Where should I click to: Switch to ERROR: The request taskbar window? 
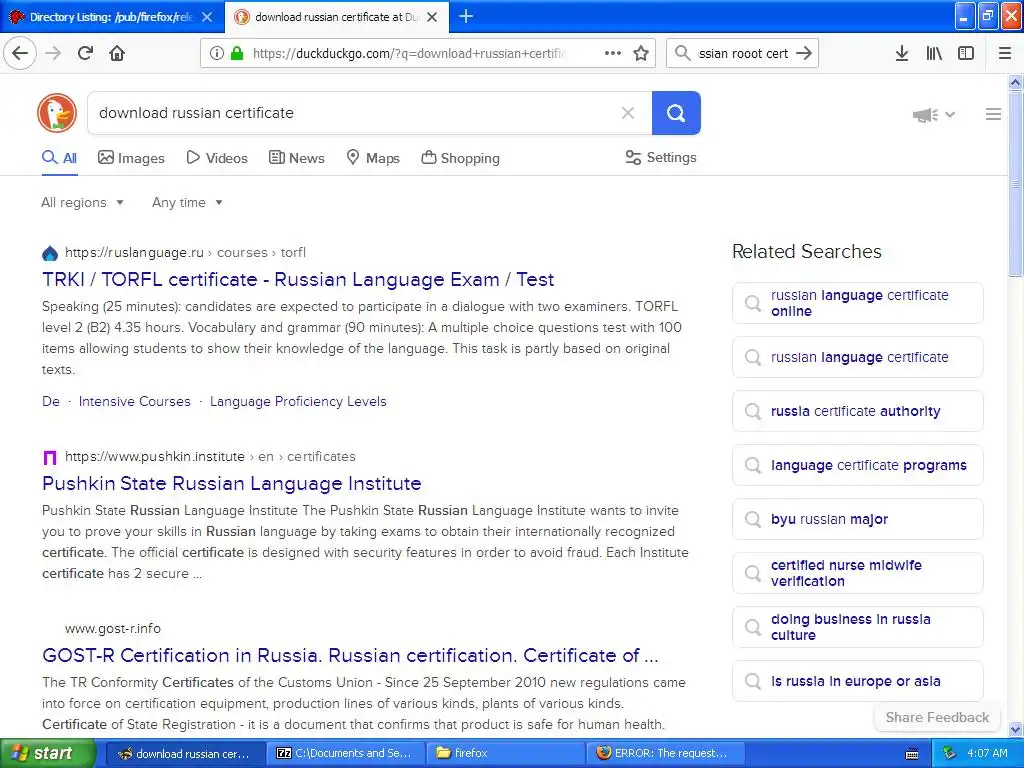click(x=664, y=754)
